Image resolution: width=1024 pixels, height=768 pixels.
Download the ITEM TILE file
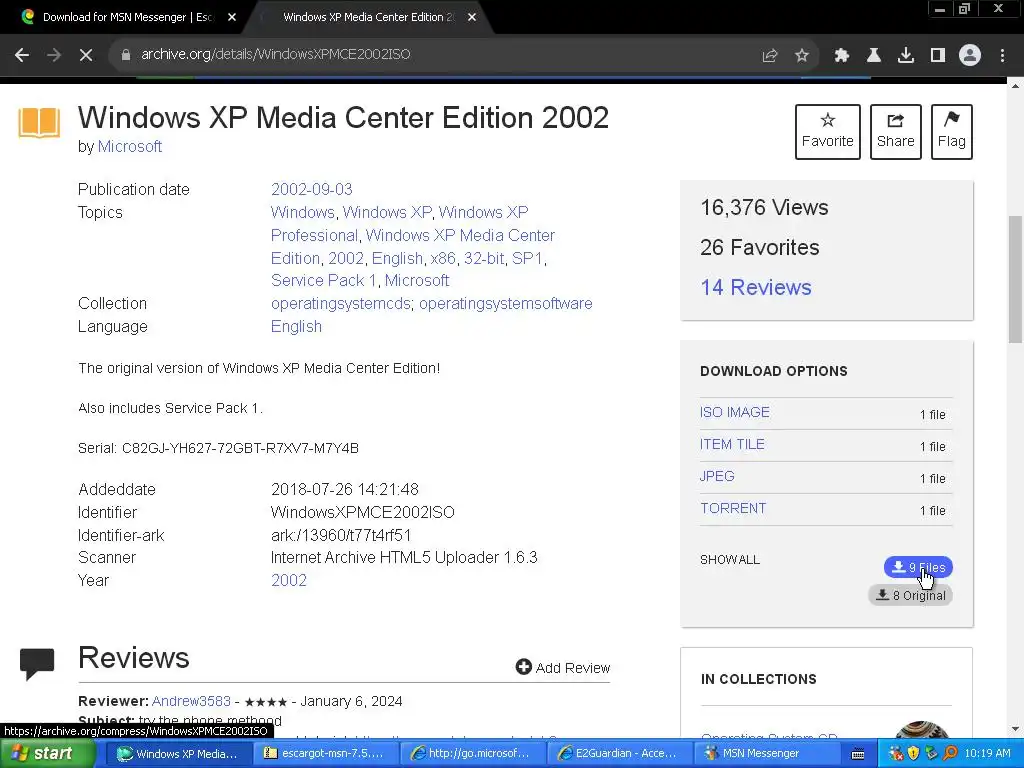tap(732, 445)
